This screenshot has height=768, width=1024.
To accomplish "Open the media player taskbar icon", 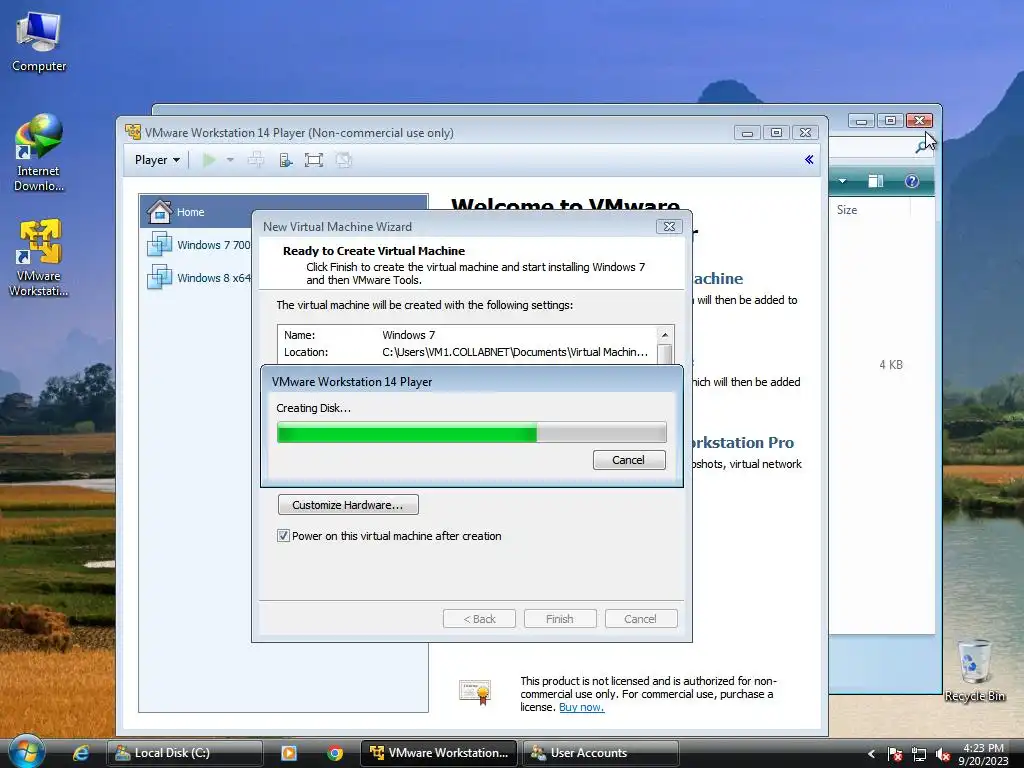I will pos(288,753).
